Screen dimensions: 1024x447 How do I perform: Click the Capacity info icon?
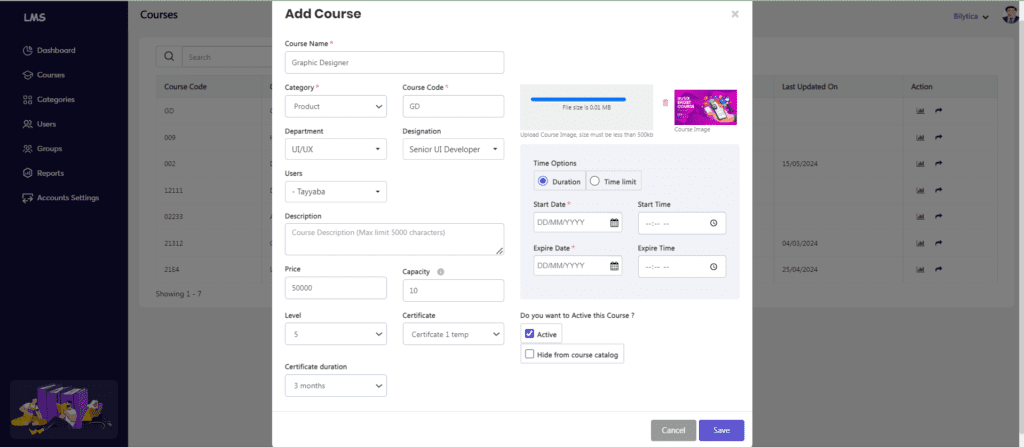tap(441, 272)
